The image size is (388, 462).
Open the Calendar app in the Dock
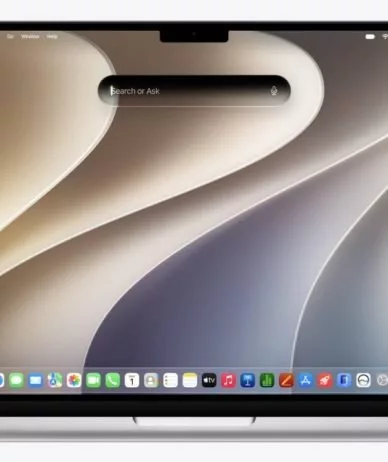pyautogui.click(x=132, y=380)
